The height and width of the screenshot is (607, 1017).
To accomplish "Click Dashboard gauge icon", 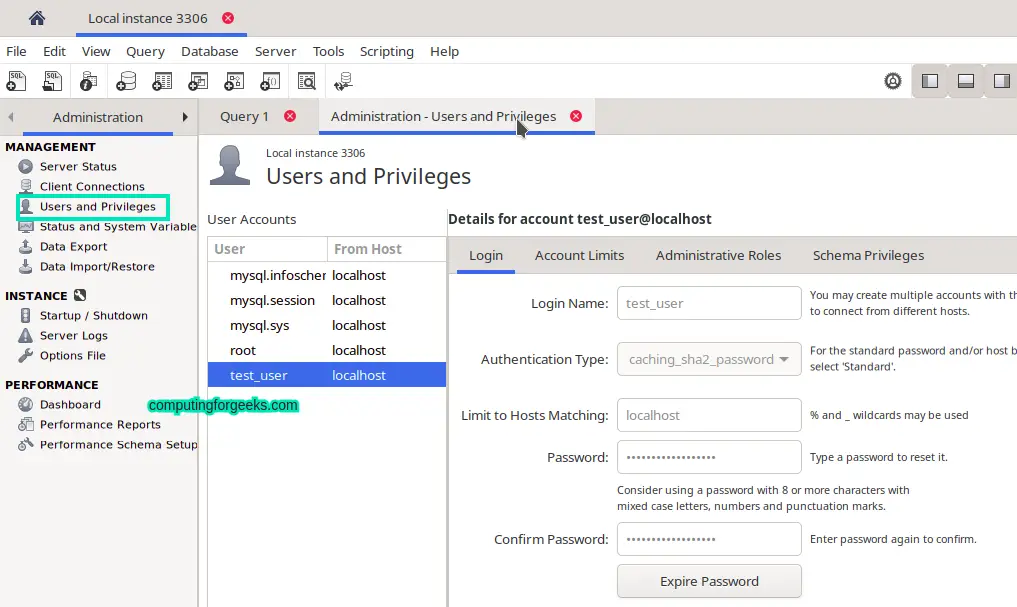I will click(25, 405).
